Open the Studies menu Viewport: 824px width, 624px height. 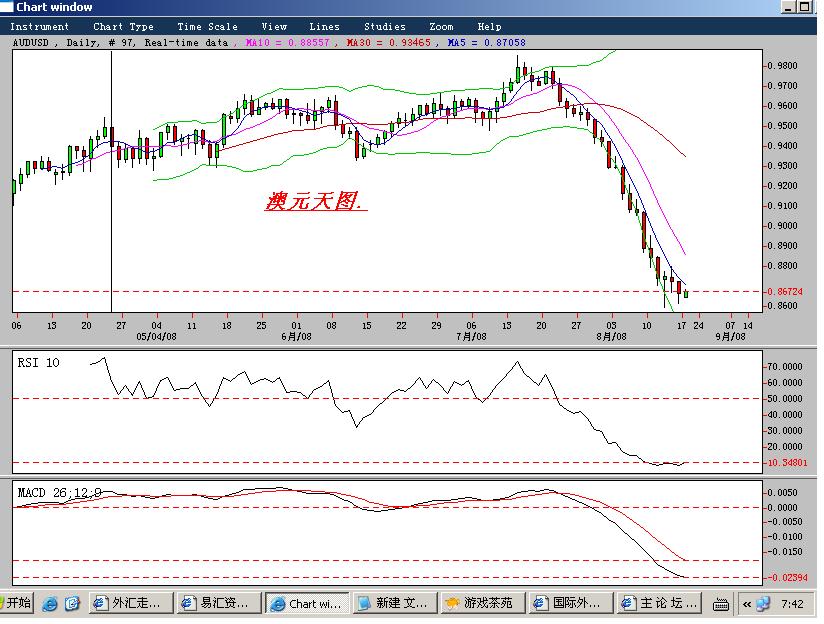pyautogui.click(x=385, y=26)
